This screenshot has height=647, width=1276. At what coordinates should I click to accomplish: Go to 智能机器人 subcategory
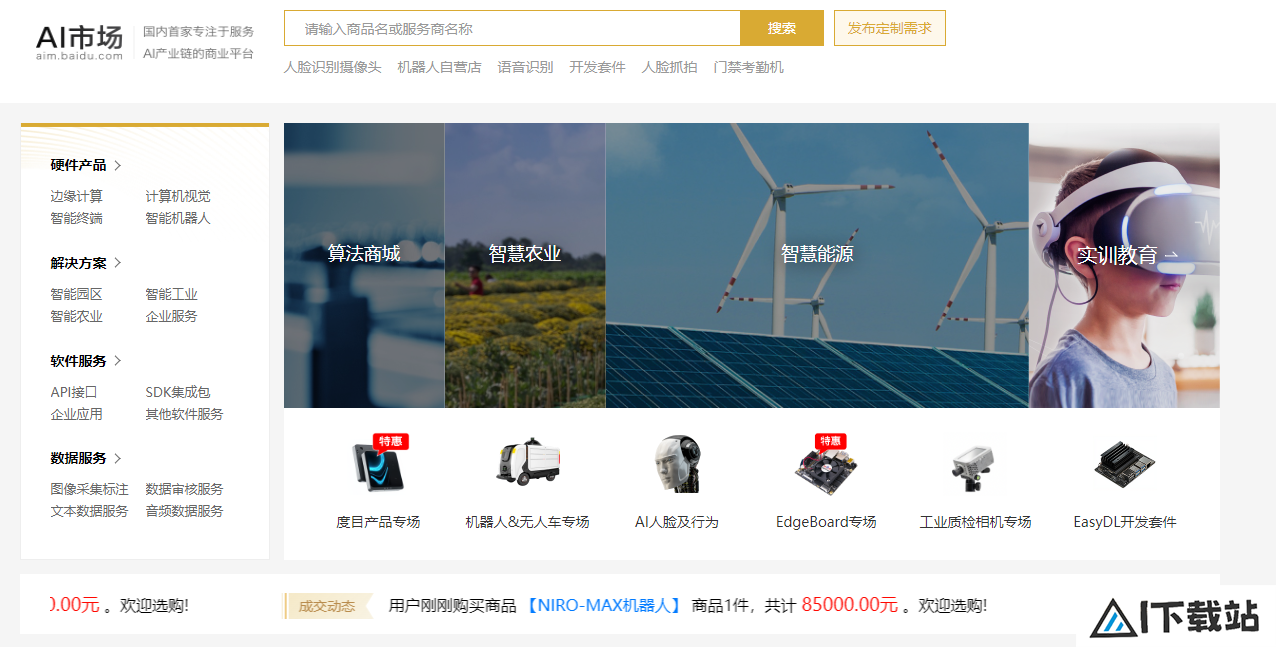(x=178, y=218)
